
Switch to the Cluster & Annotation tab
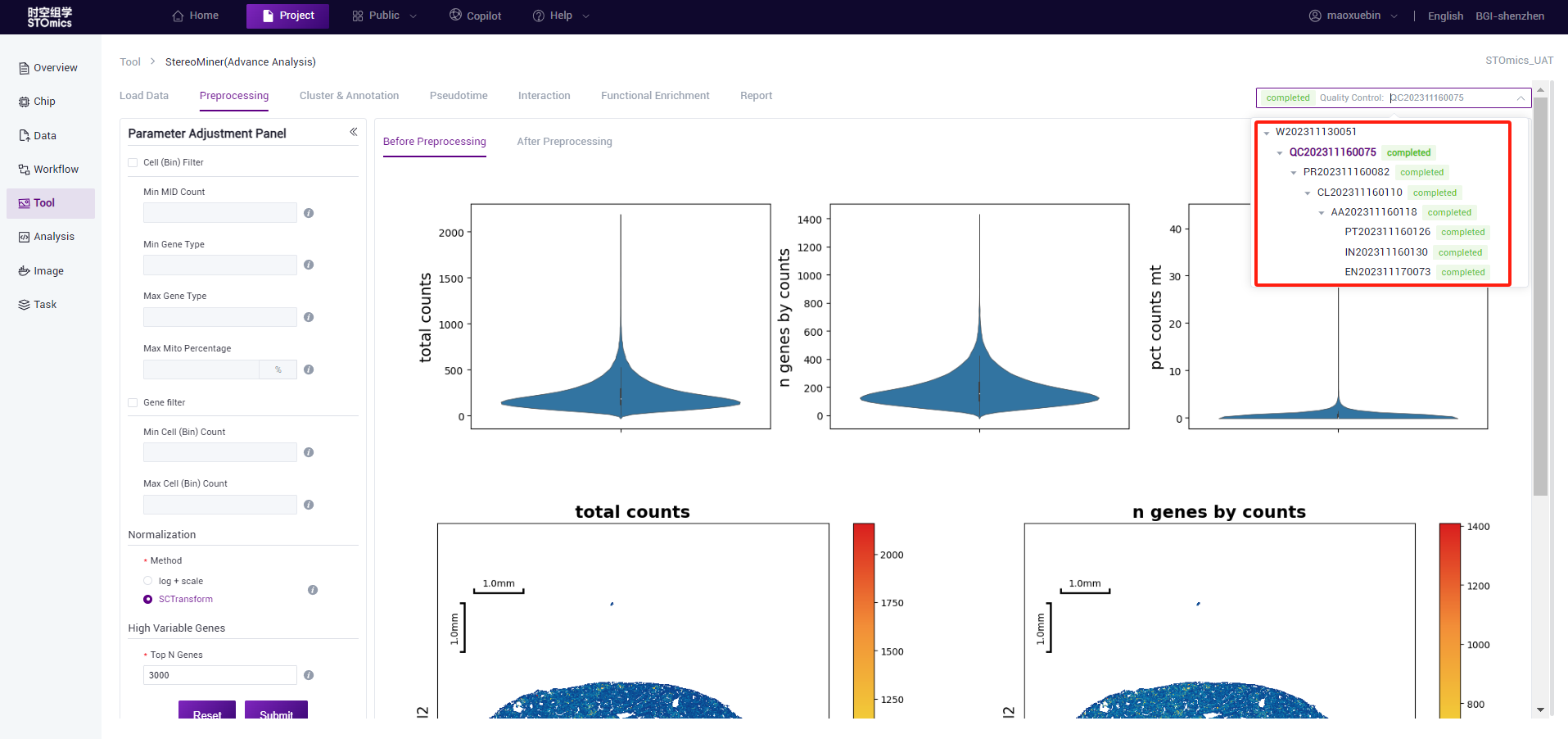click(x=350, y=96)
